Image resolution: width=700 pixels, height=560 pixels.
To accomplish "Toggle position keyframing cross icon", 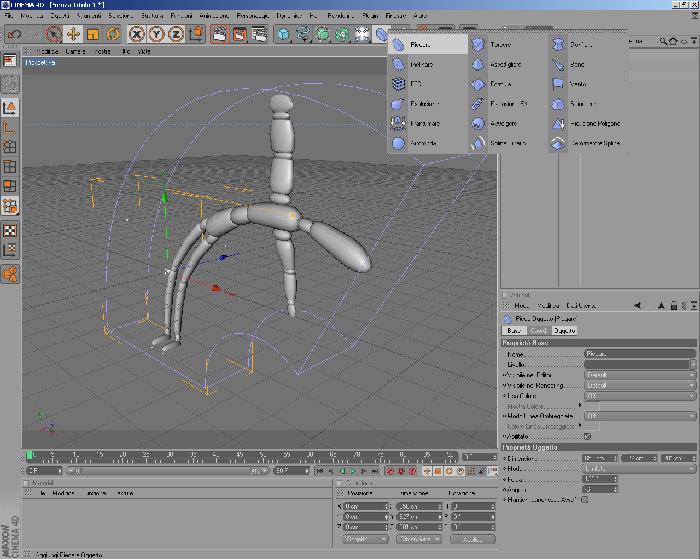I will click(427, 471).
